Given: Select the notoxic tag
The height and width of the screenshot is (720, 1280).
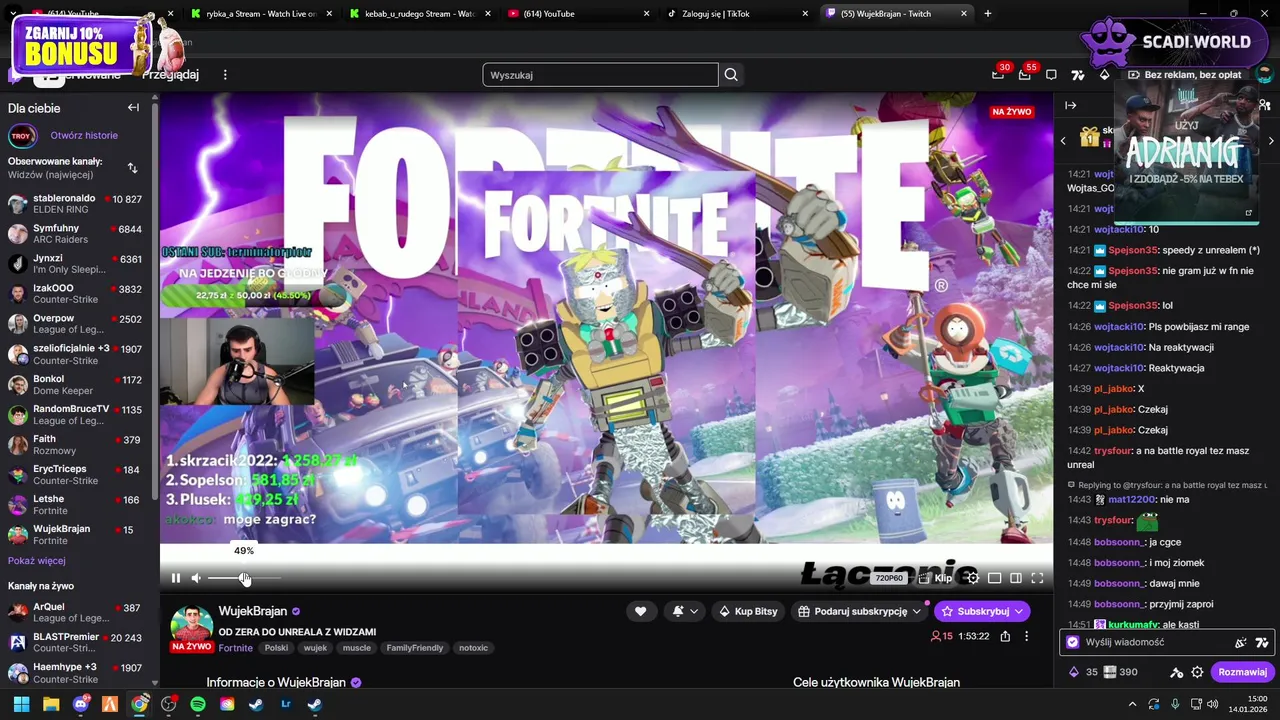Looking at the screenshot, I should pyautogui.click(x=473, y=648).
